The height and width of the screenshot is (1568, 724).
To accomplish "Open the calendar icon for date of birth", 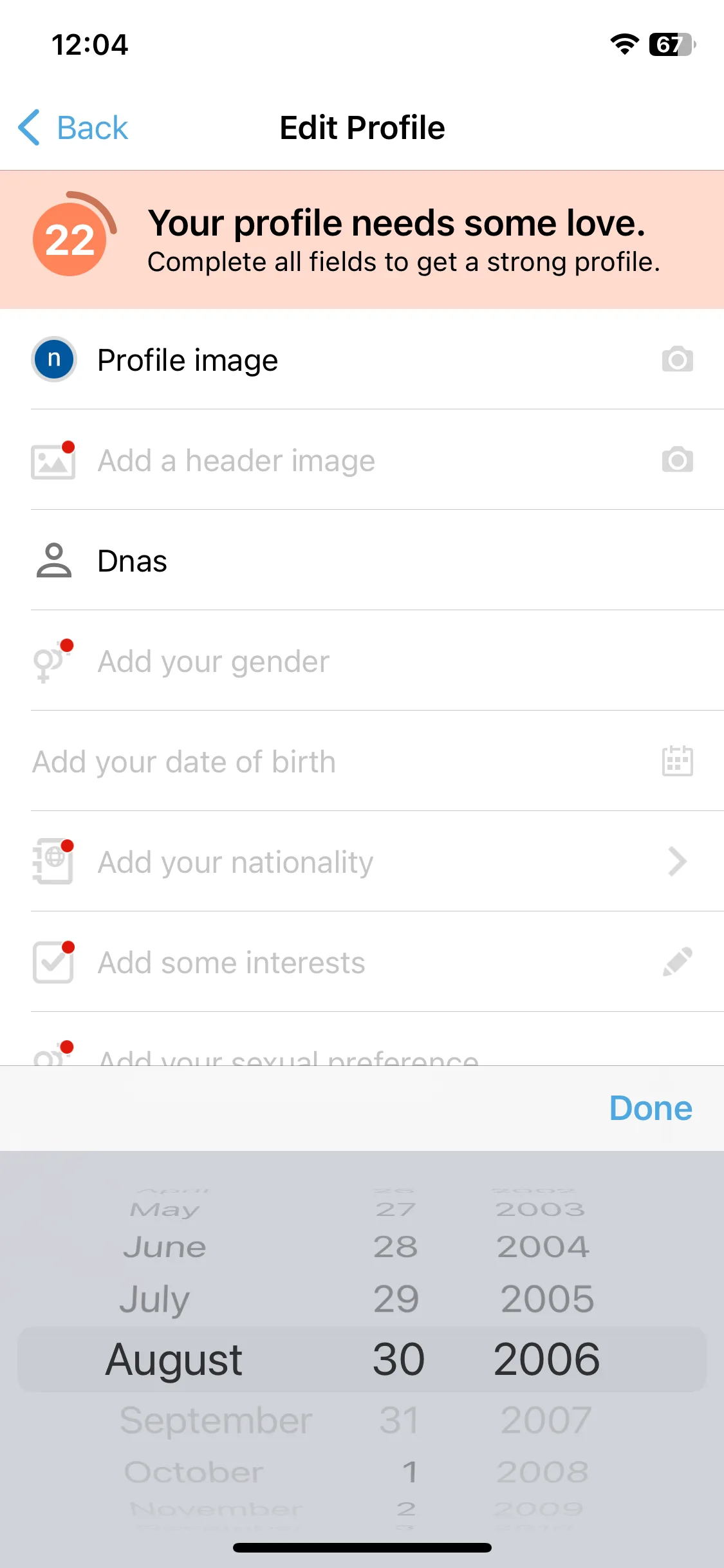I will pos(677,761).
